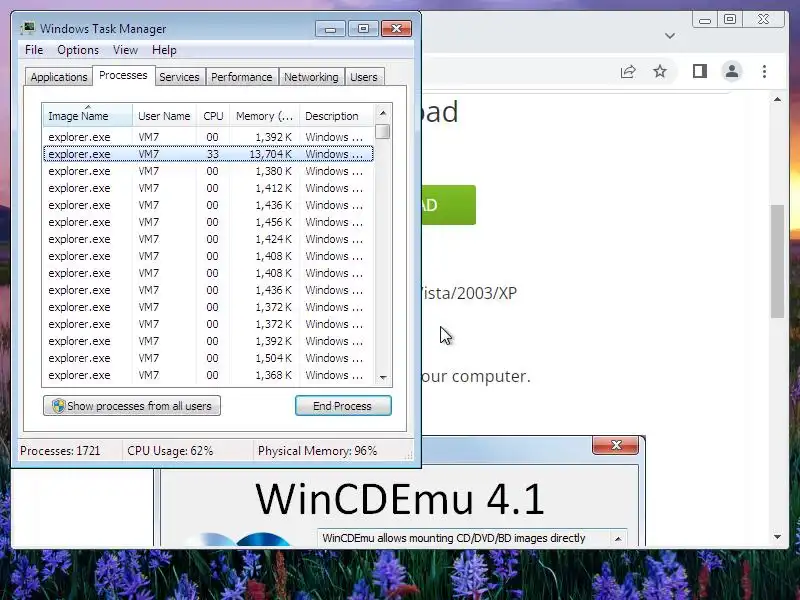Click Chrome page scroll up arrow
The width and height of the screenshot is (800, 600).
pyautogui.click(x=777, y=99)
